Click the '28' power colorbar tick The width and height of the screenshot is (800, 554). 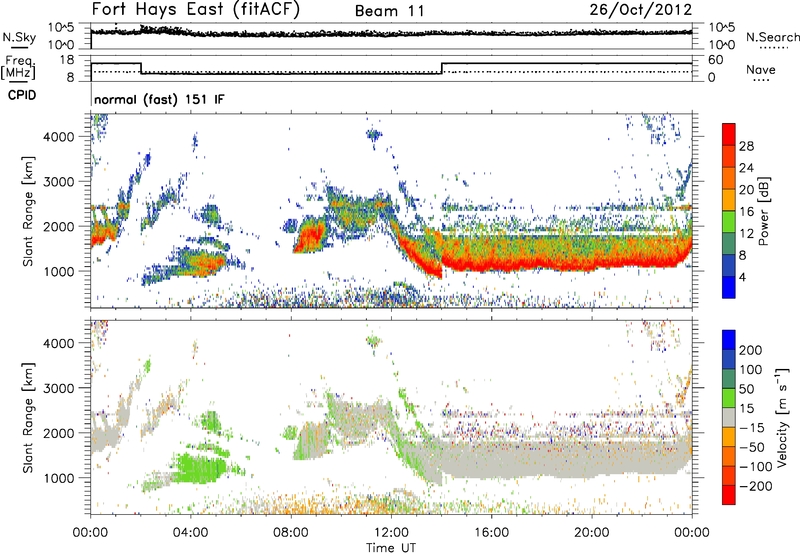[746, 146]
